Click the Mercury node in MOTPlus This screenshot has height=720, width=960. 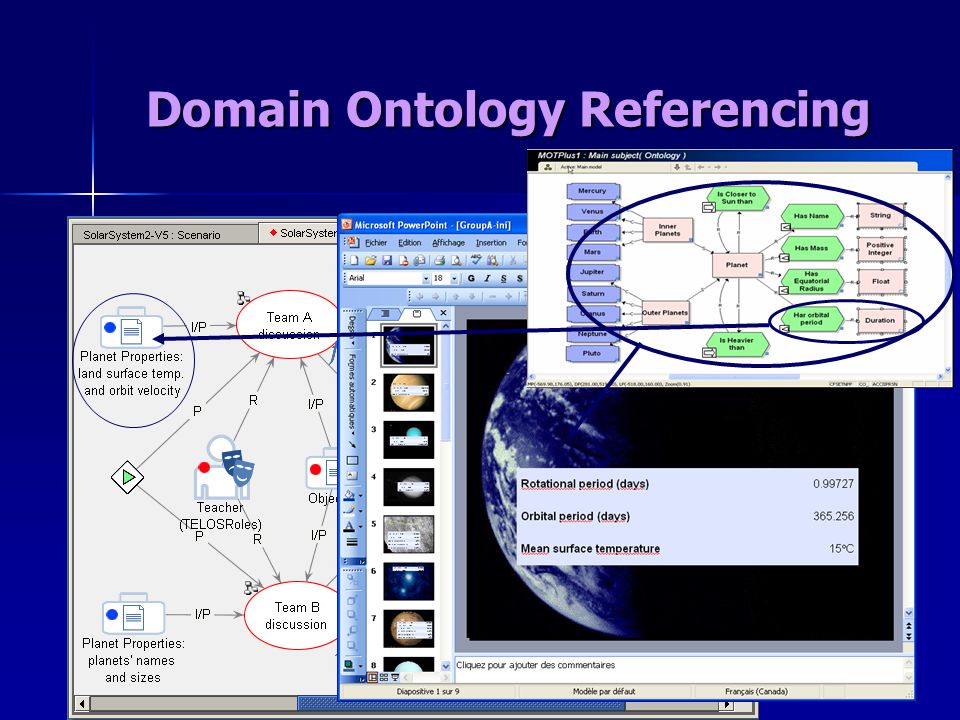(592, 191)
